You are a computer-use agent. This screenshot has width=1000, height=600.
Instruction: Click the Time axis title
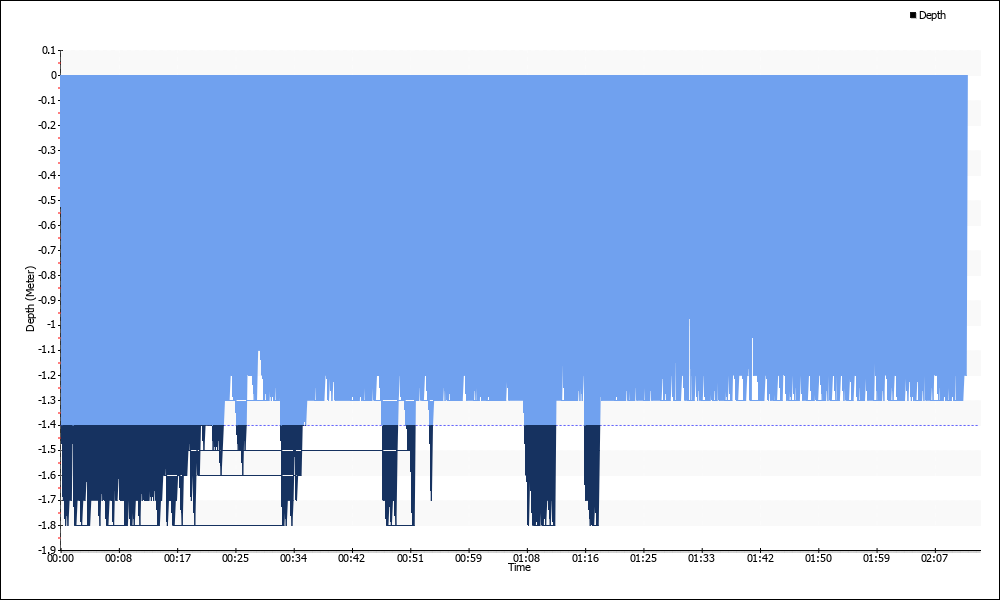click(519, 567)
